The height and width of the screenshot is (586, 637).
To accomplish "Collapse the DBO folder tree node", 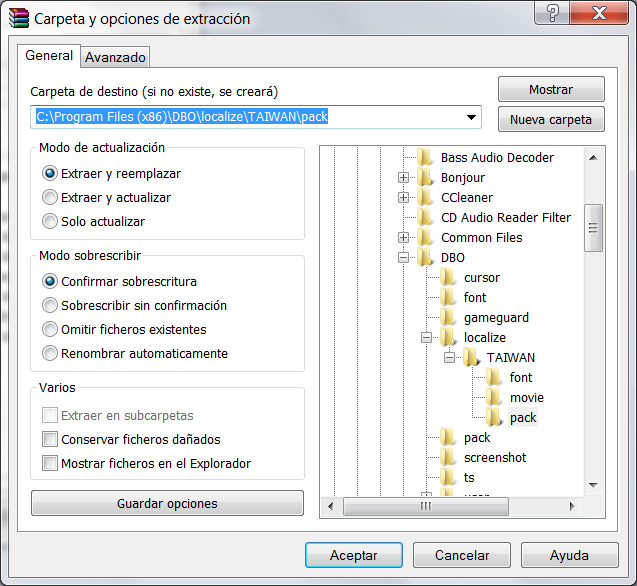I will (x=403, y=258).
